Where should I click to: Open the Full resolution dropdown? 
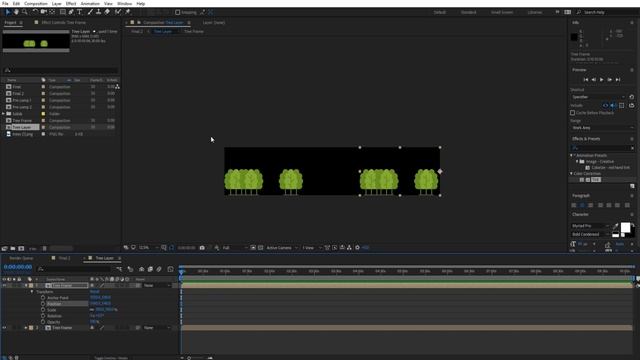coord(235,248)
